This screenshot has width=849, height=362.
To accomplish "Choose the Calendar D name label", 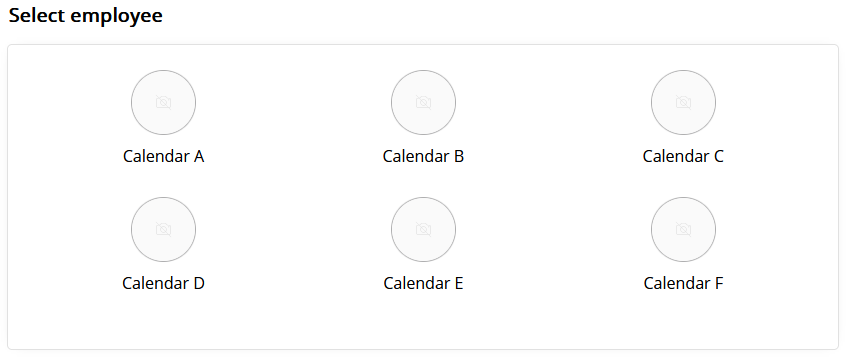I will point(164,284).
